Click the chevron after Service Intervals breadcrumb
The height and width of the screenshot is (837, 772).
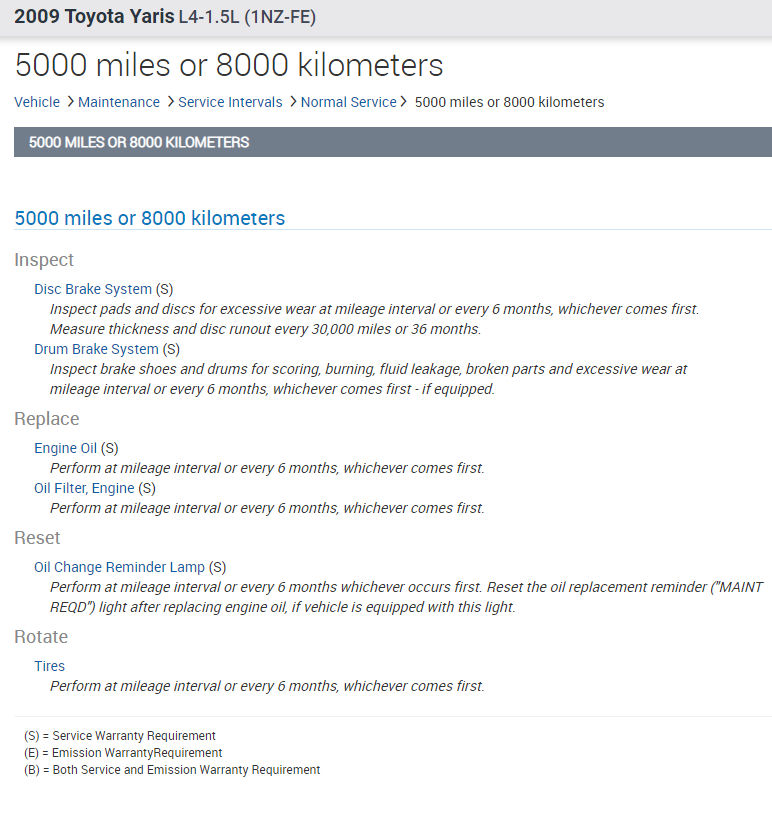292,102
